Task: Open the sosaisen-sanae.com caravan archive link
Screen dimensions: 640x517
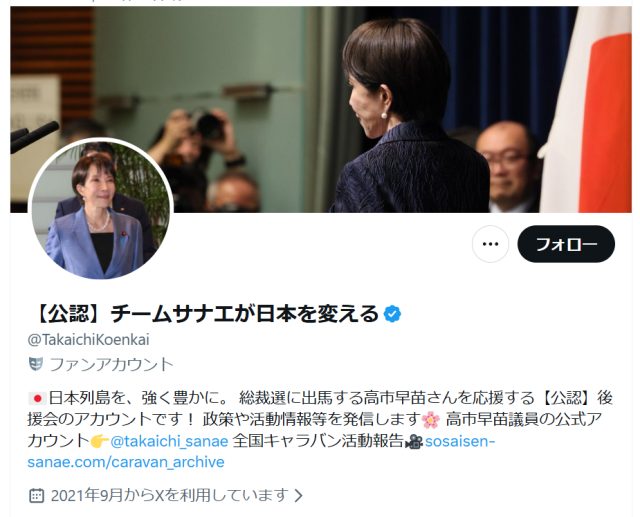Action: (x=261, y=452)
